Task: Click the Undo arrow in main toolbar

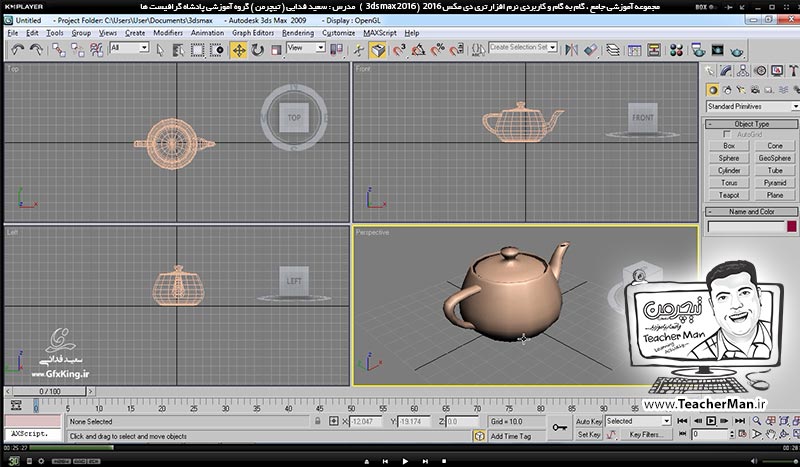Action: [18, 50]
